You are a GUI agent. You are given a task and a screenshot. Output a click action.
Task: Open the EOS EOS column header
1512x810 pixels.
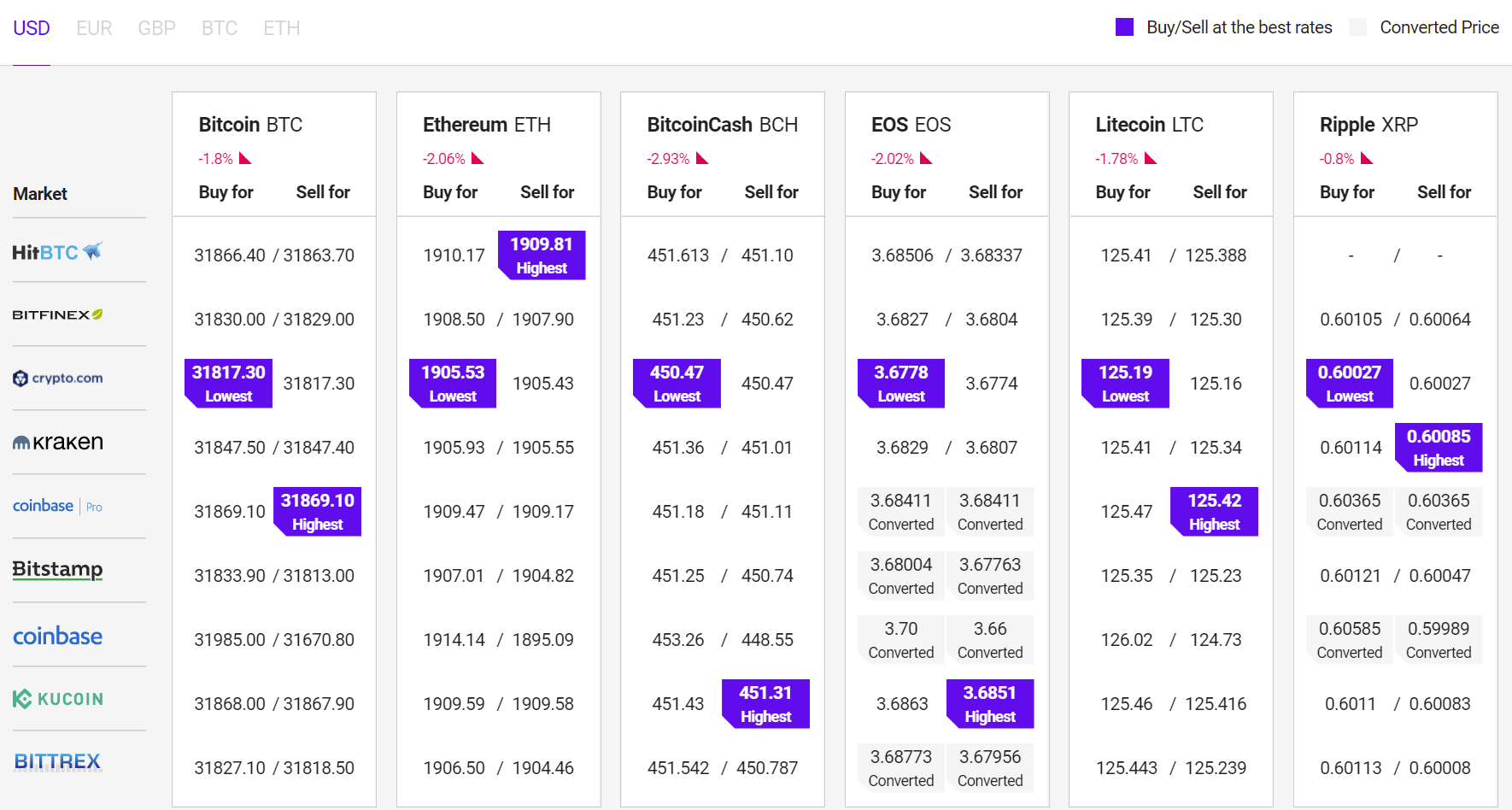(x=911, y=125)
